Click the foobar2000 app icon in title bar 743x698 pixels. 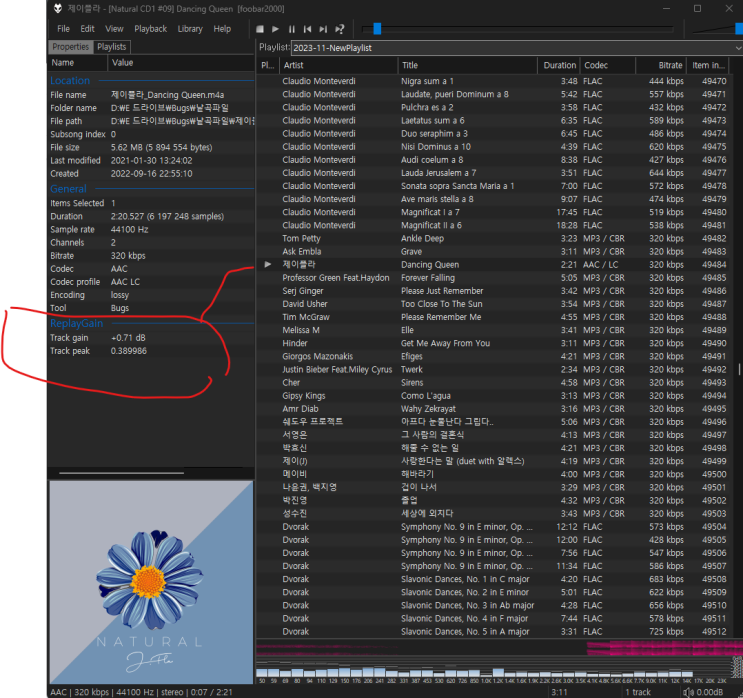(x=58, y=9)
